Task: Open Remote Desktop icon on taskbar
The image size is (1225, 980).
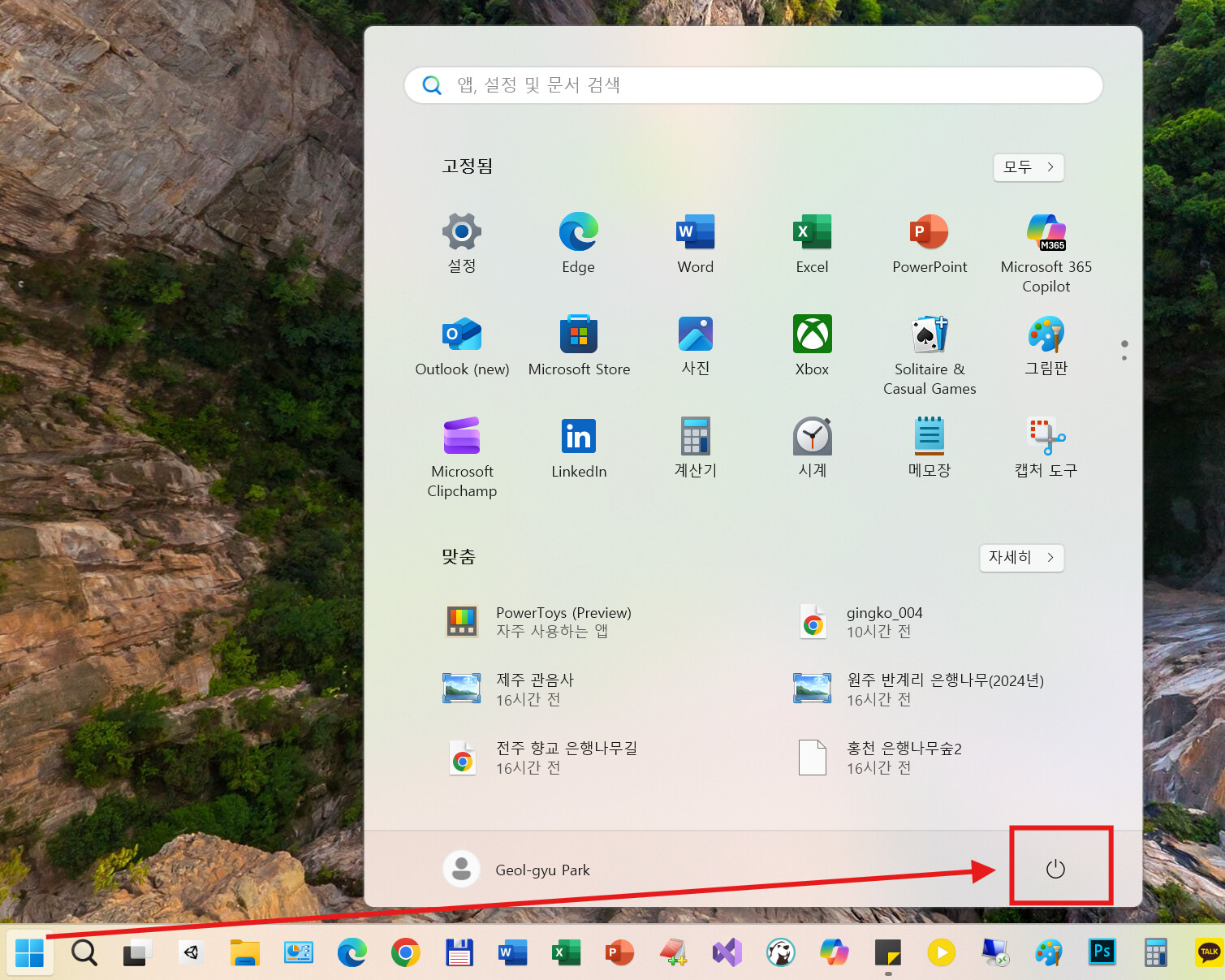Action: (994, 952)
